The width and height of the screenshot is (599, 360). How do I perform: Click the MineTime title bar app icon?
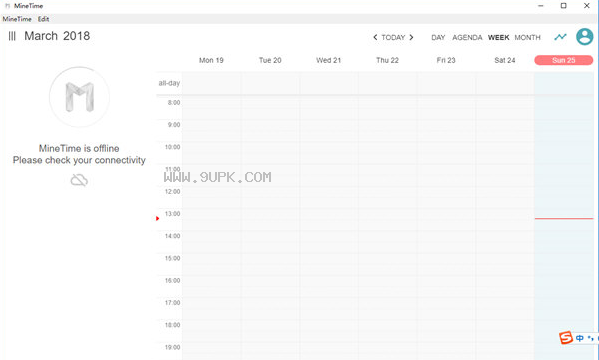pyautogui.click(x=7, y=6)
